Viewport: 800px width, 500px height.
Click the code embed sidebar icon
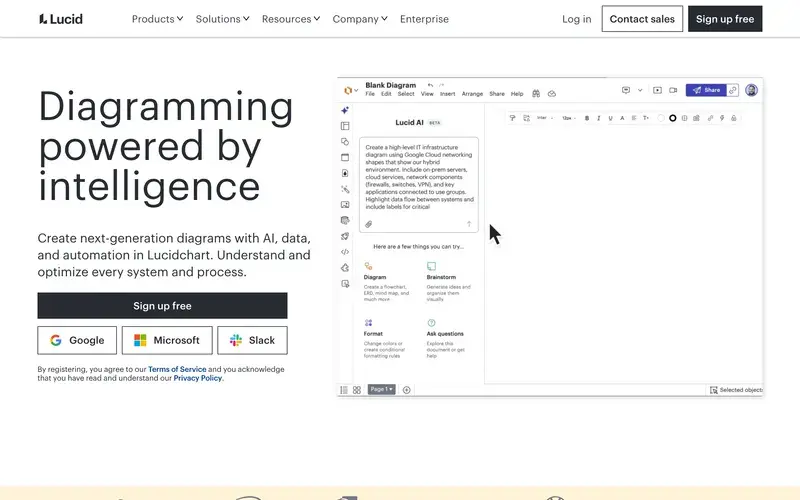pos(345,252)
